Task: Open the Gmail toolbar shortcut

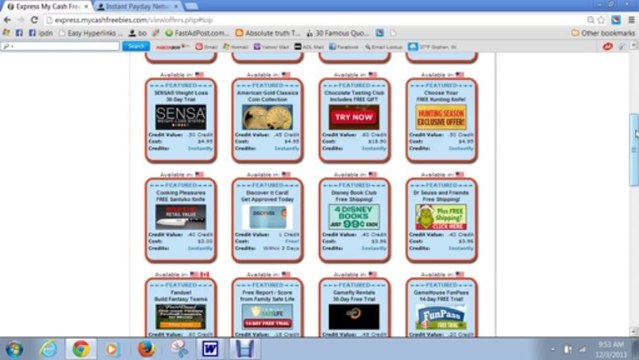Action: coord(206,47)
